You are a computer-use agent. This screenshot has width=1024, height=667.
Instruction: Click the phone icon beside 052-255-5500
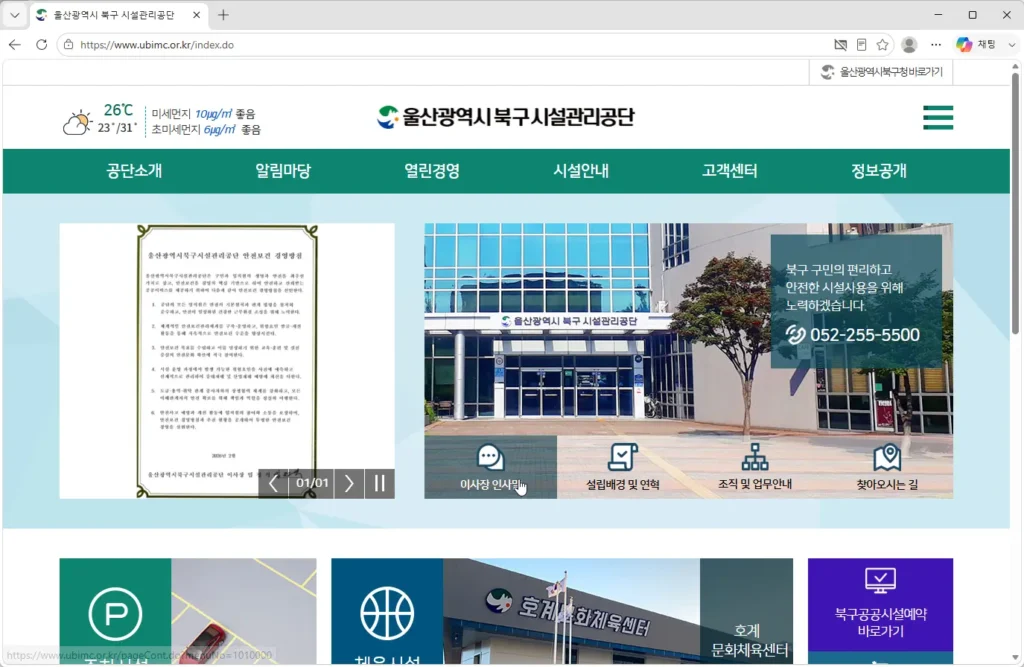click(795, 334)
